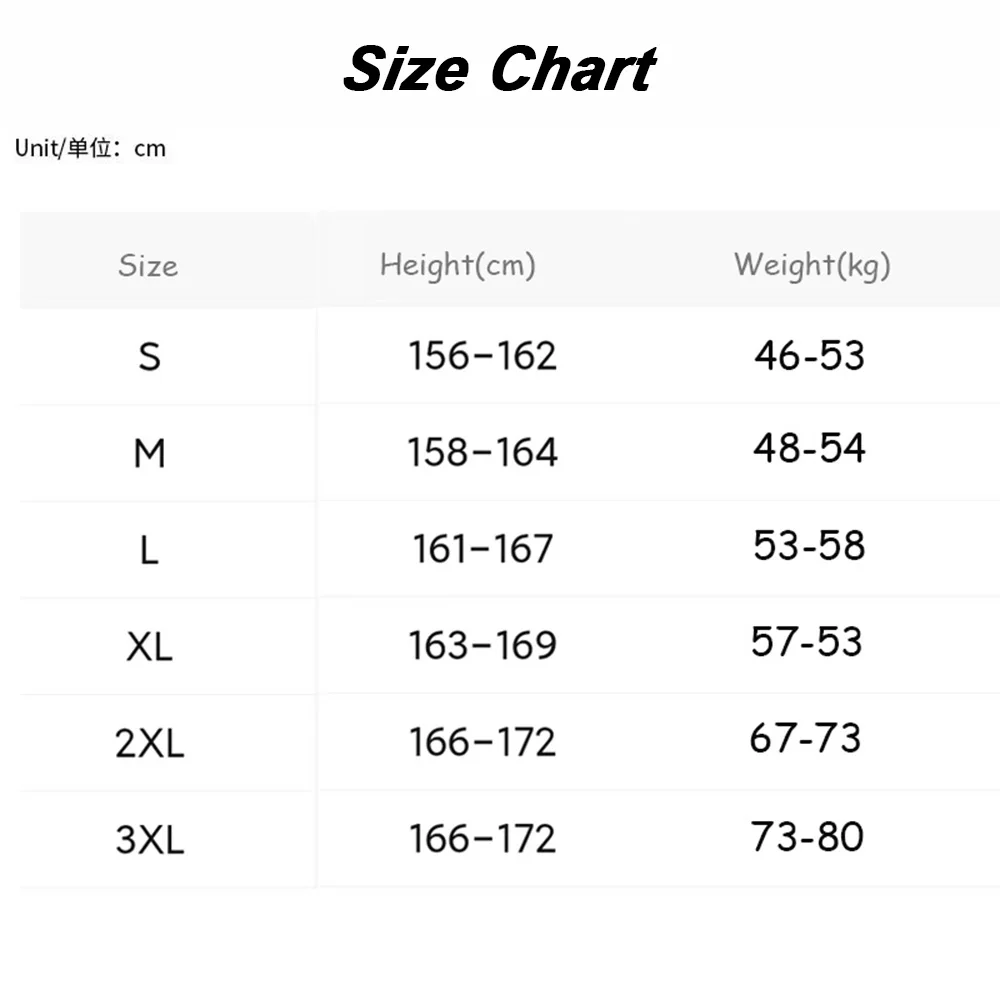Click the 158–164 height value

[483, 452]
